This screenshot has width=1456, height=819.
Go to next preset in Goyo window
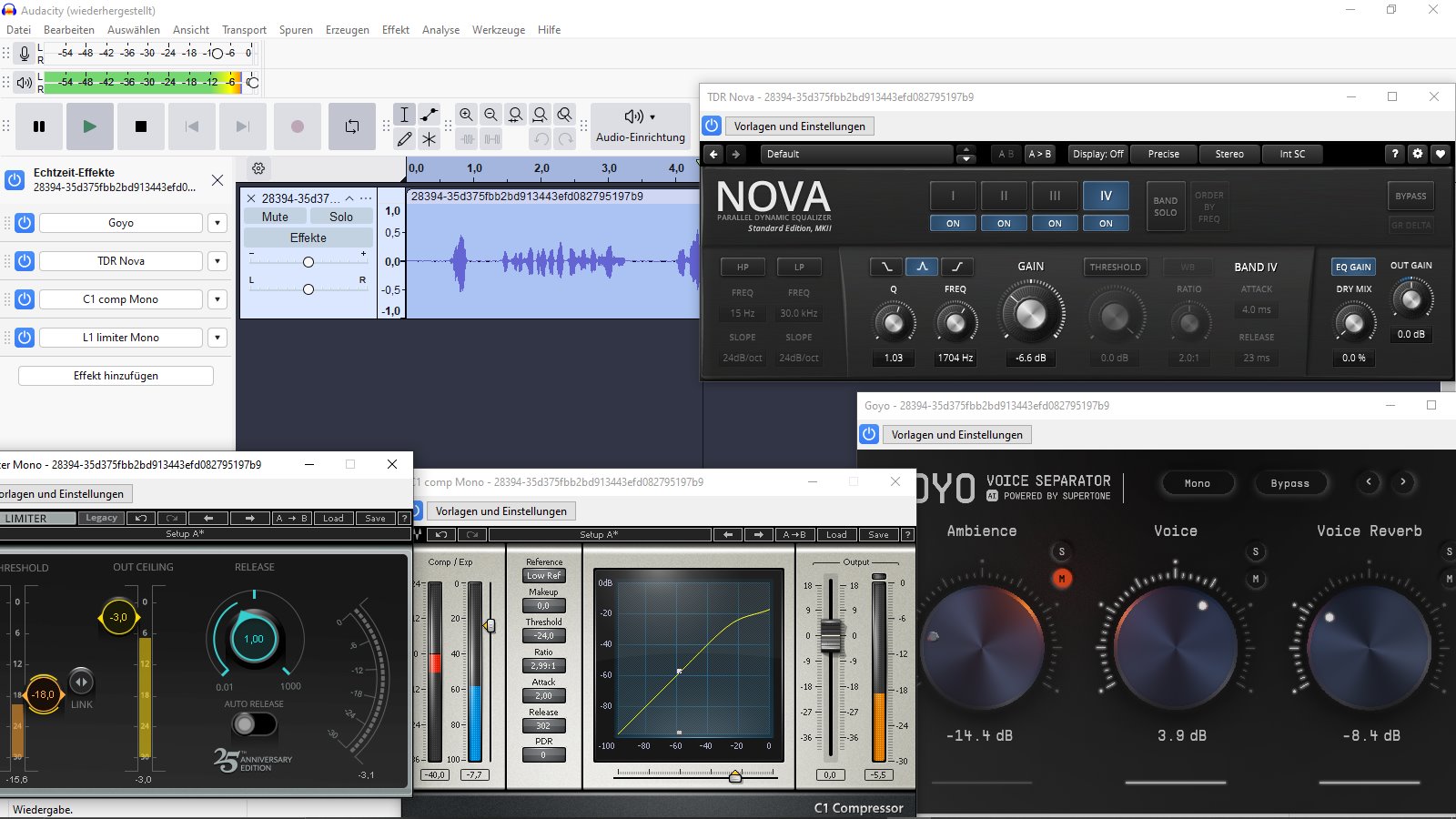pos(1403,482)
